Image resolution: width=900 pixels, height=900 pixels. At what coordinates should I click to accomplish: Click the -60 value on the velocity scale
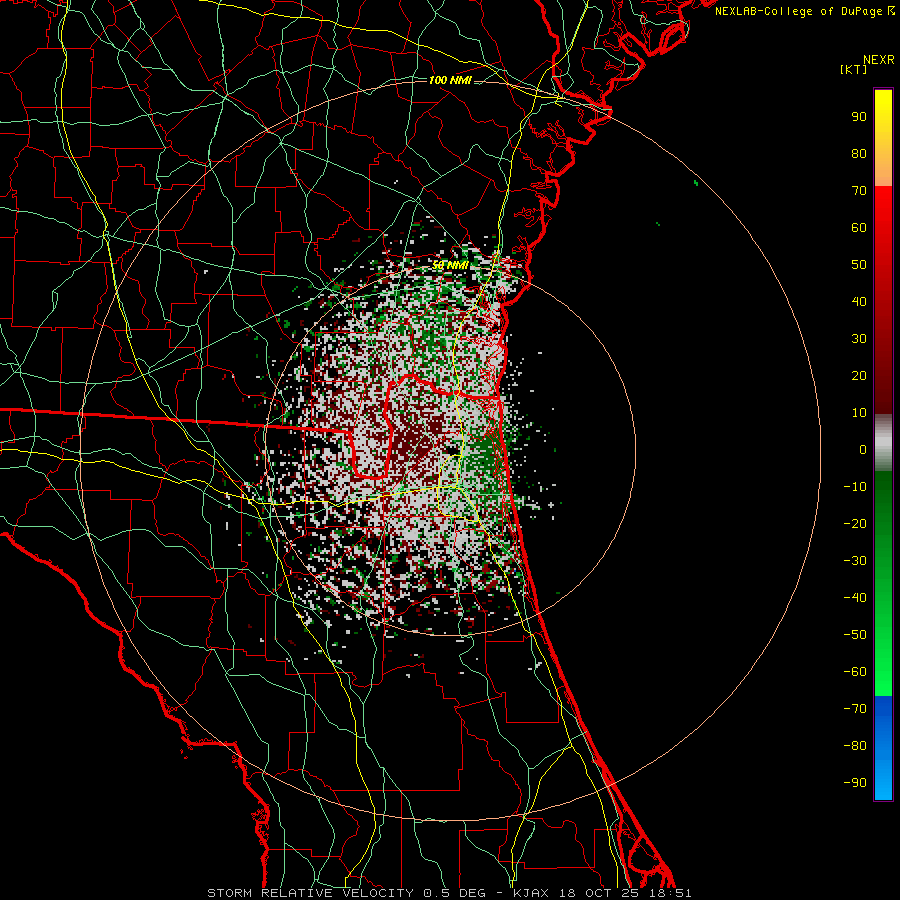pos(855,672)
